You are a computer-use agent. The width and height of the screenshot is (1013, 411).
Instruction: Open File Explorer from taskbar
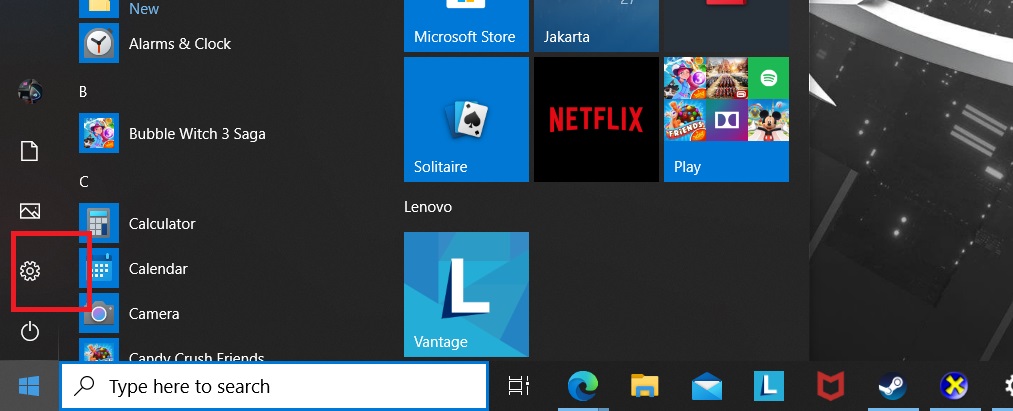click(x=644, y=386)
